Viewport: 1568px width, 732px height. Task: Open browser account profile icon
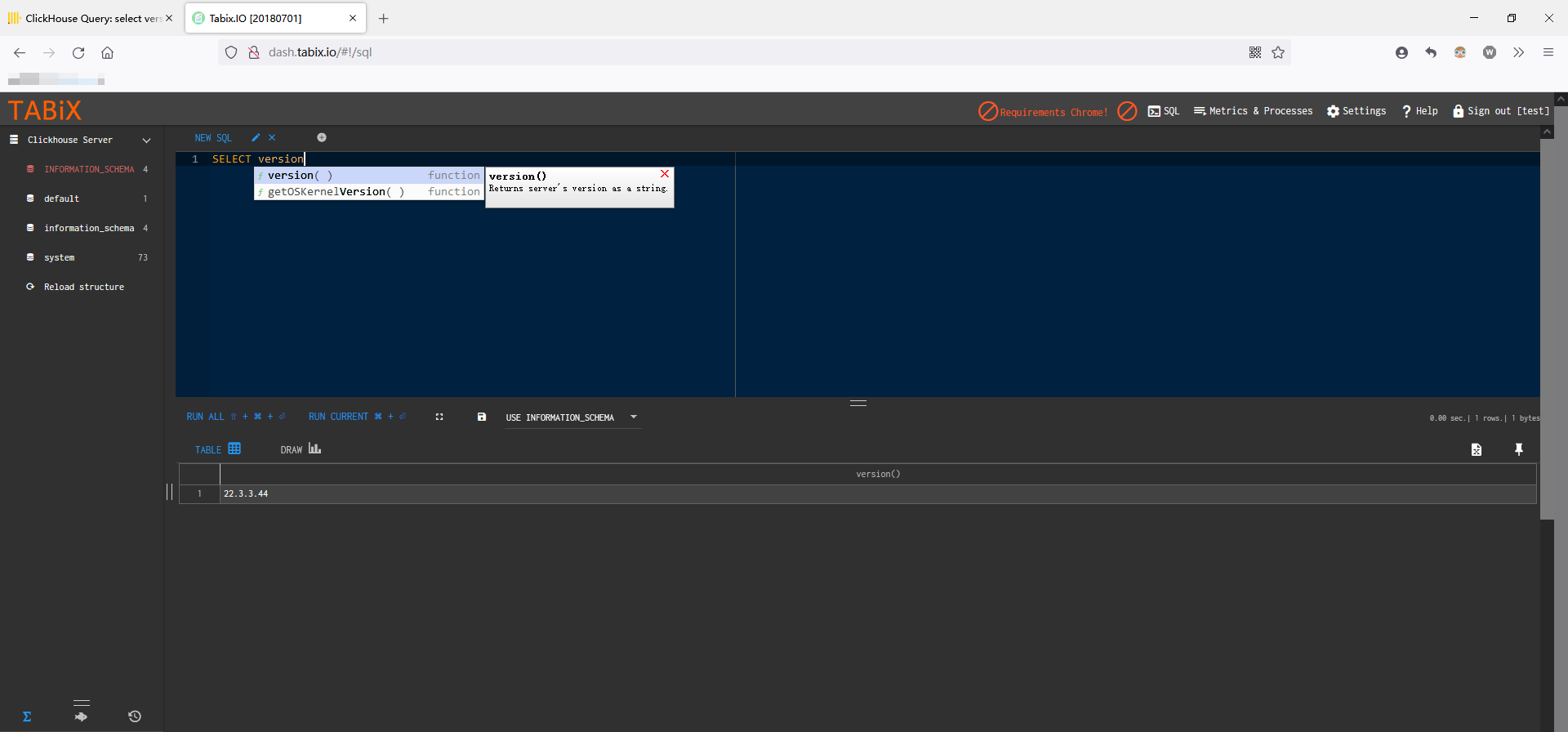(x=1401, y=52)
